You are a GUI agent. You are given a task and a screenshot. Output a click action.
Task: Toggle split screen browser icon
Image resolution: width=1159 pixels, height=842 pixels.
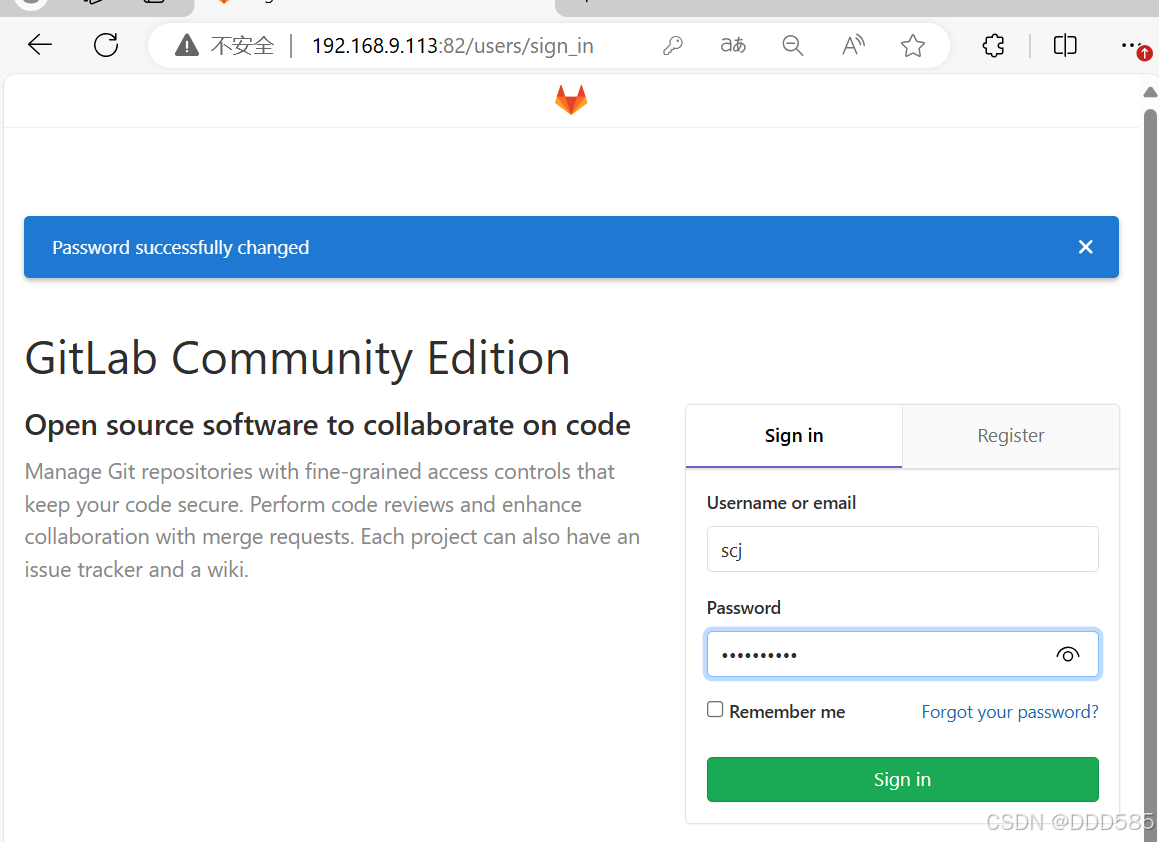coord(1064,46)
